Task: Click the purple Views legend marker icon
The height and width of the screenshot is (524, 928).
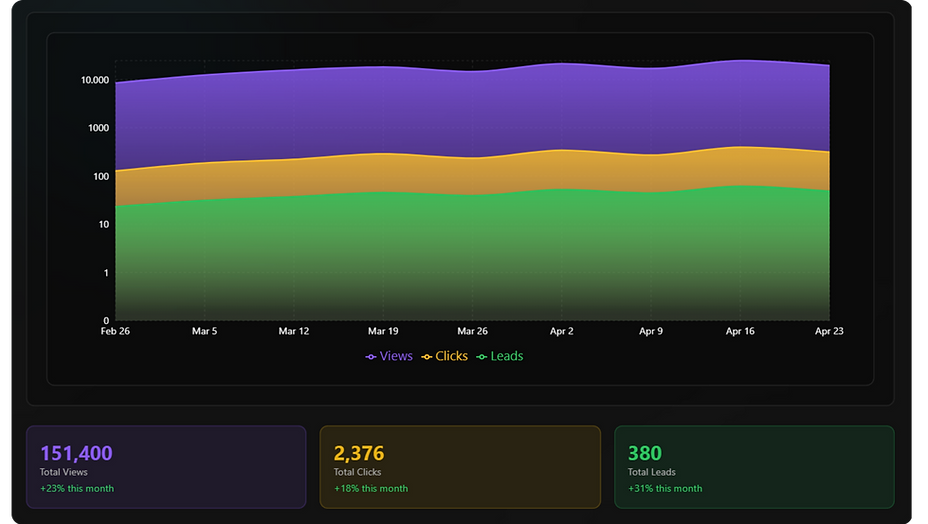Action: click(370, 357)
